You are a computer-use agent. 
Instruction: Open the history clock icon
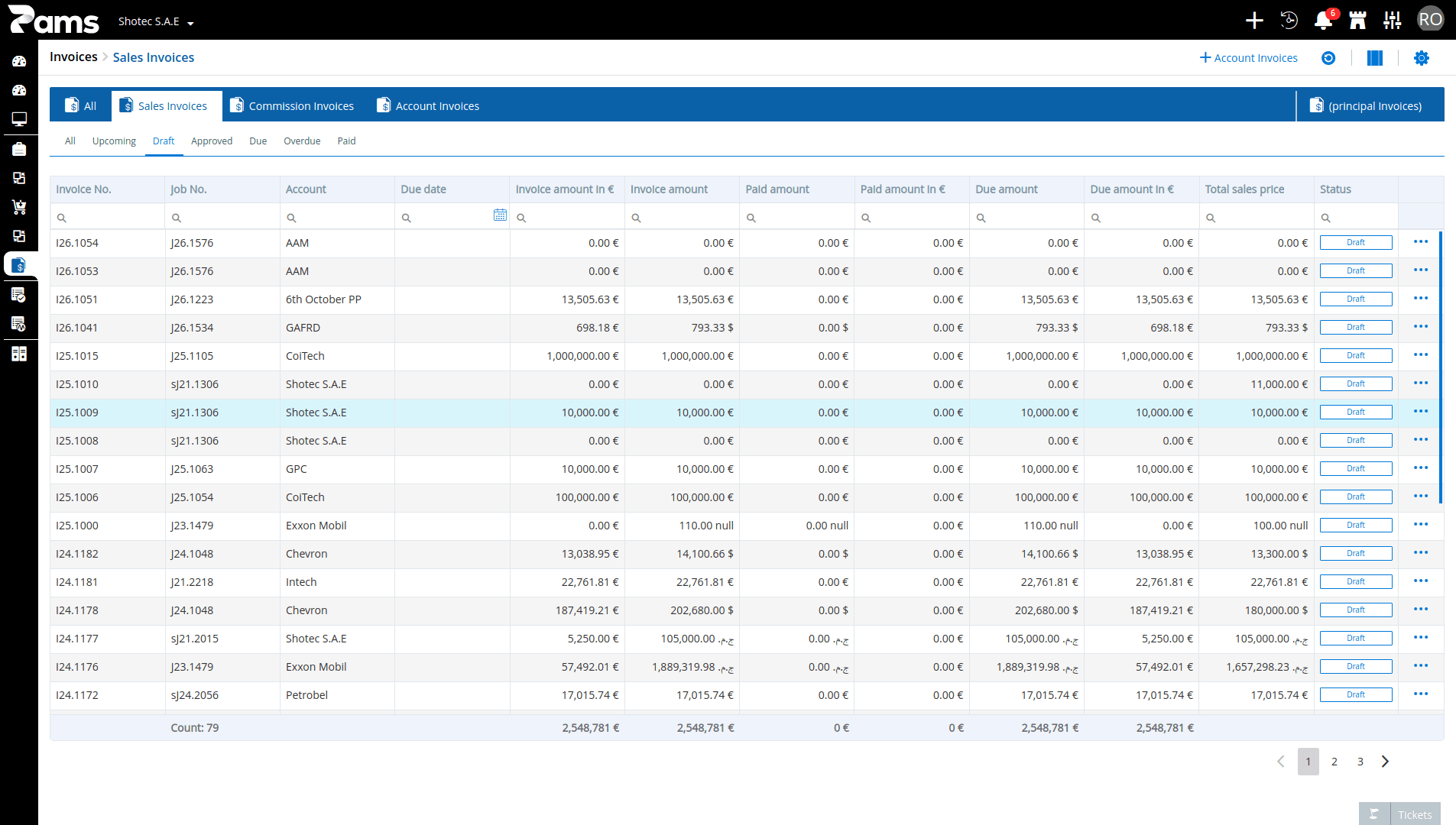pos(1289,20)
